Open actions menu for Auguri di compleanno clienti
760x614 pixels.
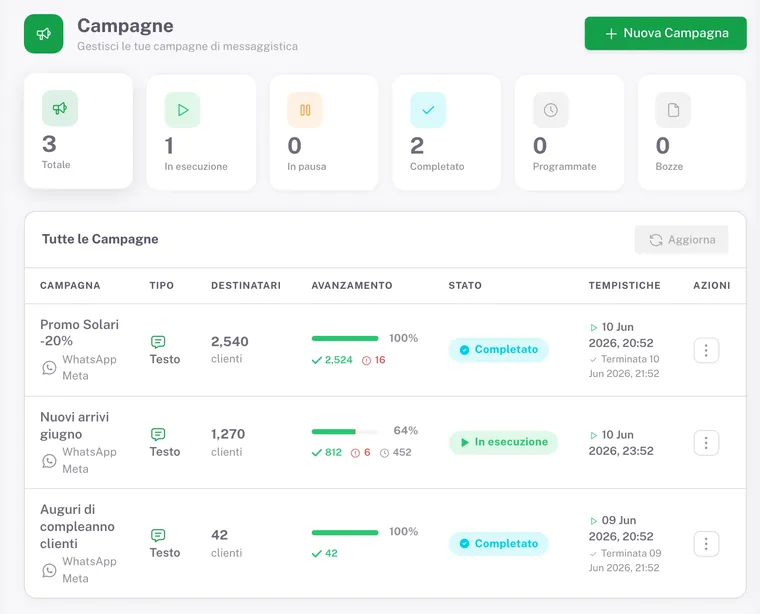(x=706, y=544)
